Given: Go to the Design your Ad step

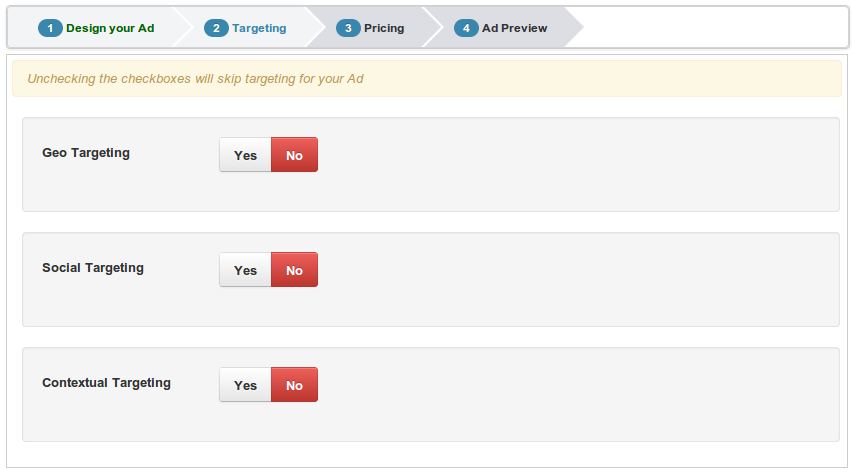Looking at the screenshot, I should pyautogui.click(x=110, y=28).
